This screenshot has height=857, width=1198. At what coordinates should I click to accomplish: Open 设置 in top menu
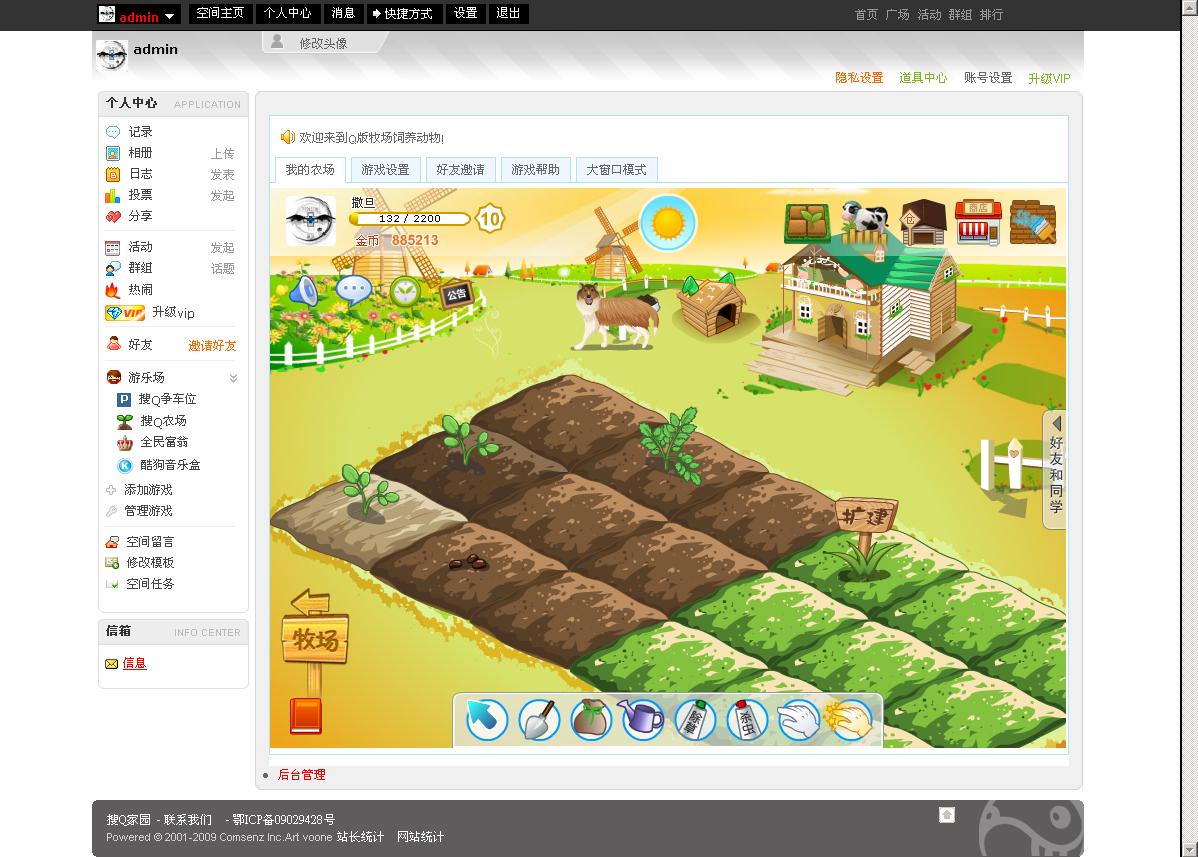[x=465, y=13]
